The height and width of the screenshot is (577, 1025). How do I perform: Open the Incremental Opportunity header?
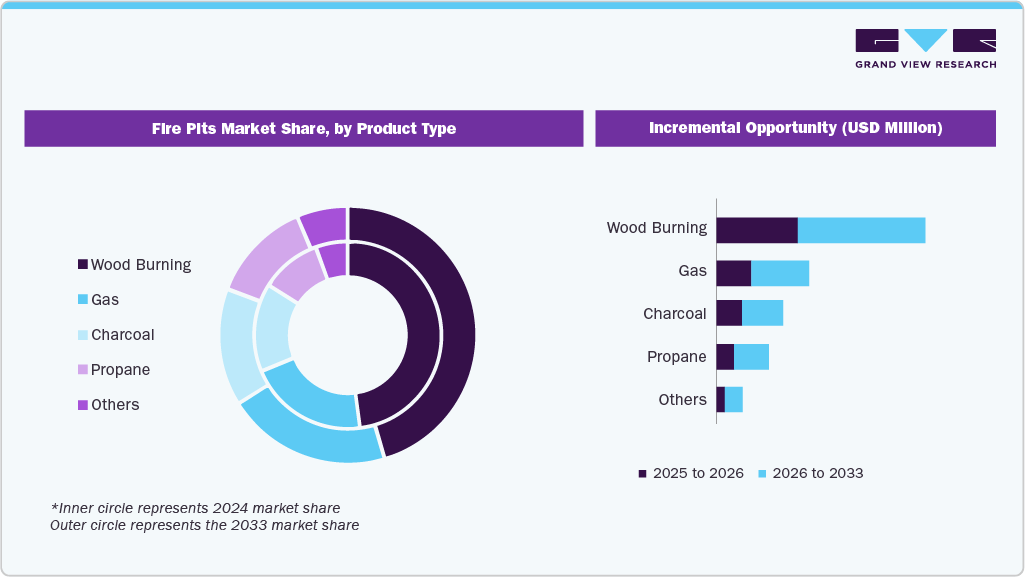pyautogui.click(x=796, y=128)
